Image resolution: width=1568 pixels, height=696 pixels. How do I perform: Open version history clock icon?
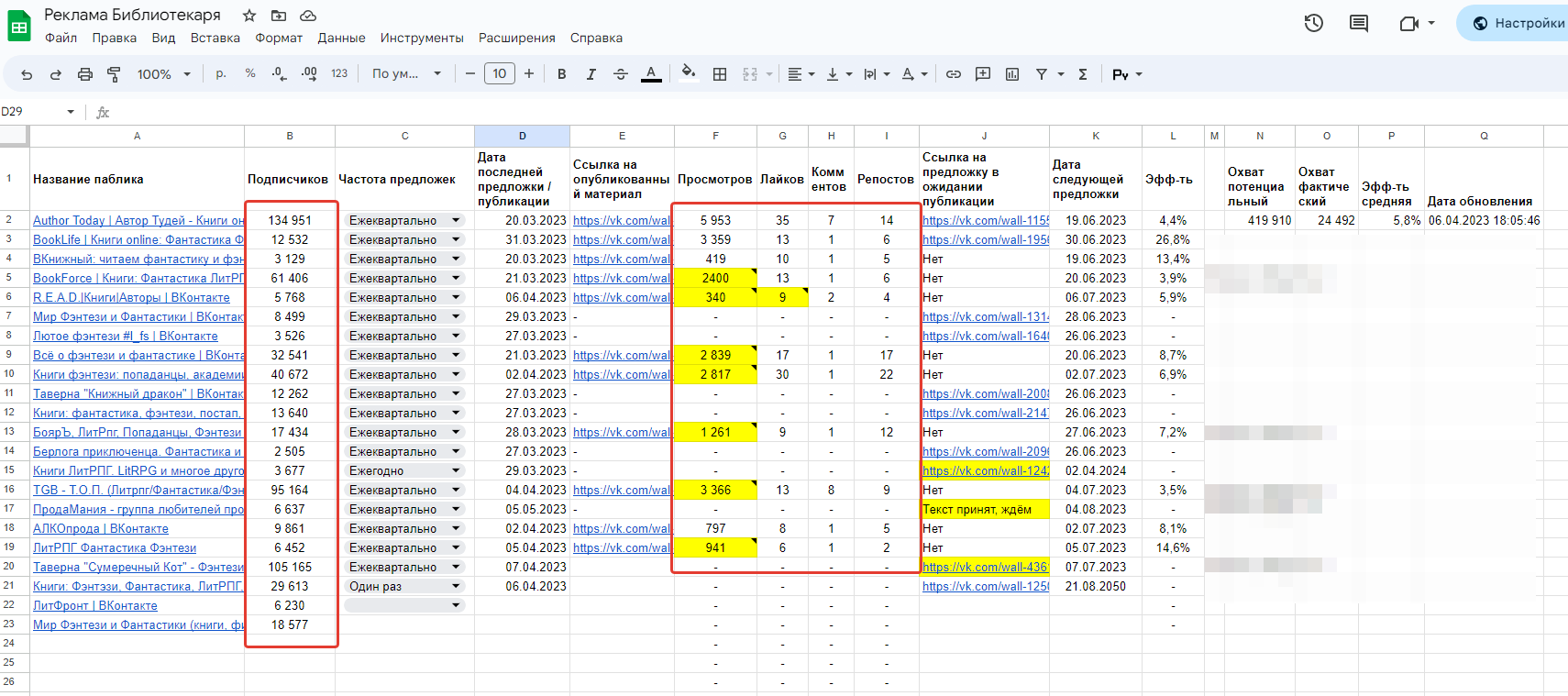point(1314,23)
